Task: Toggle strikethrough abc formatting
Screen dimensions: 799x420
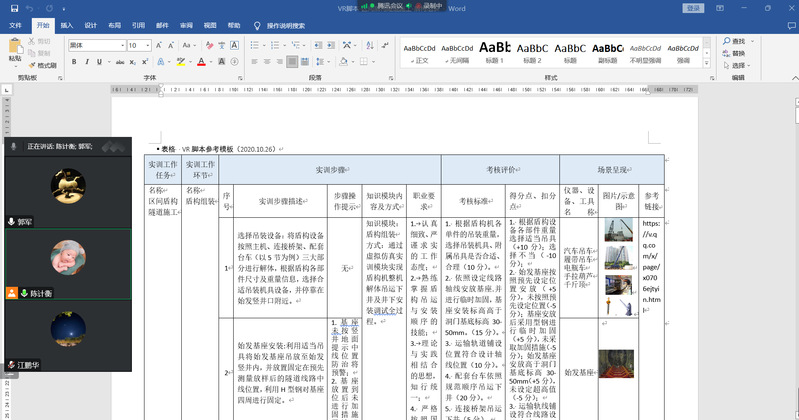Action: click(120, 62)
